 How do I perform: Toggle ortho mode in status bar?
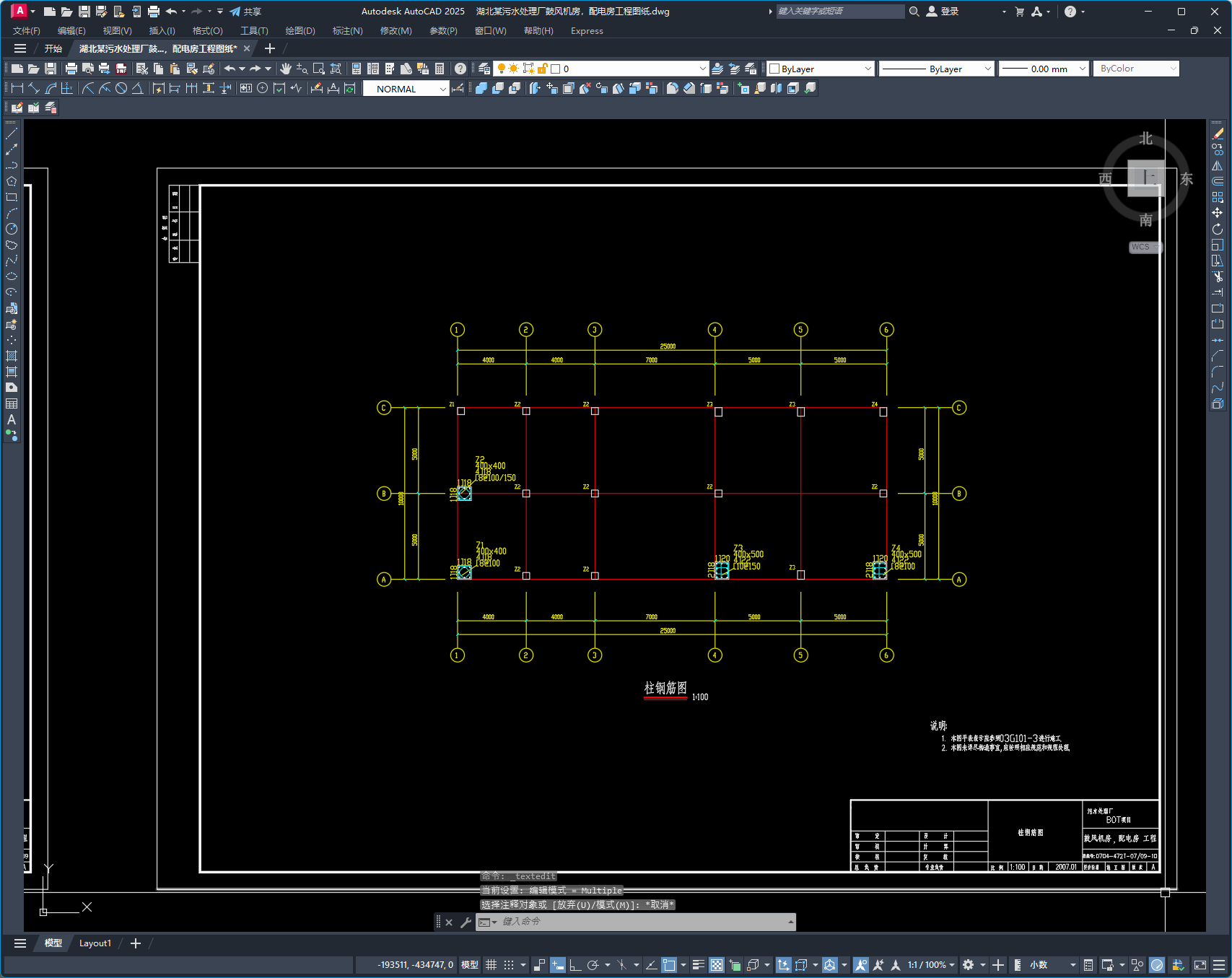575,965
